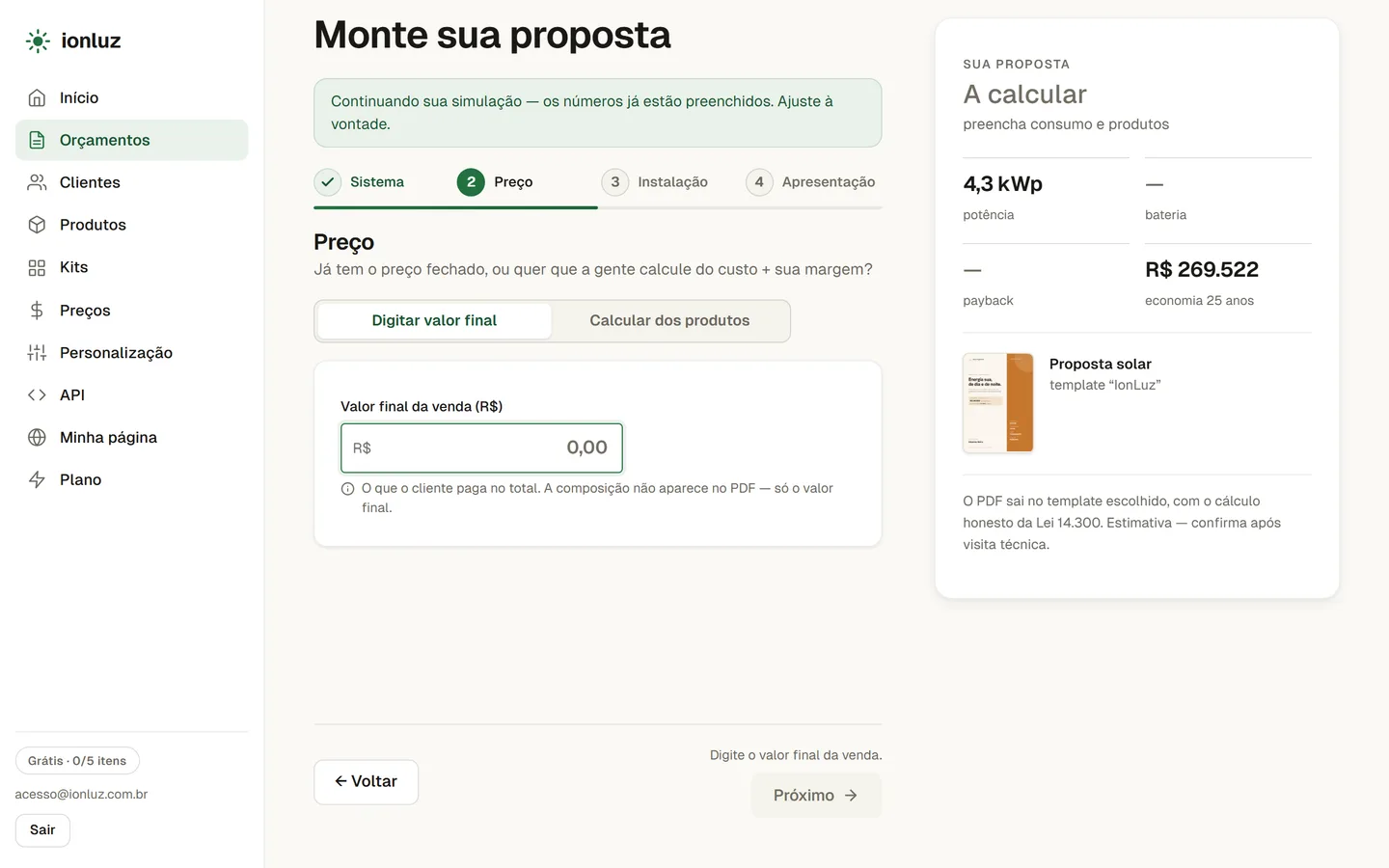Click the Plano lightning bolt icon
Image resolution: width=1389 pixels, height=868 pixels.
click(37, 480)
